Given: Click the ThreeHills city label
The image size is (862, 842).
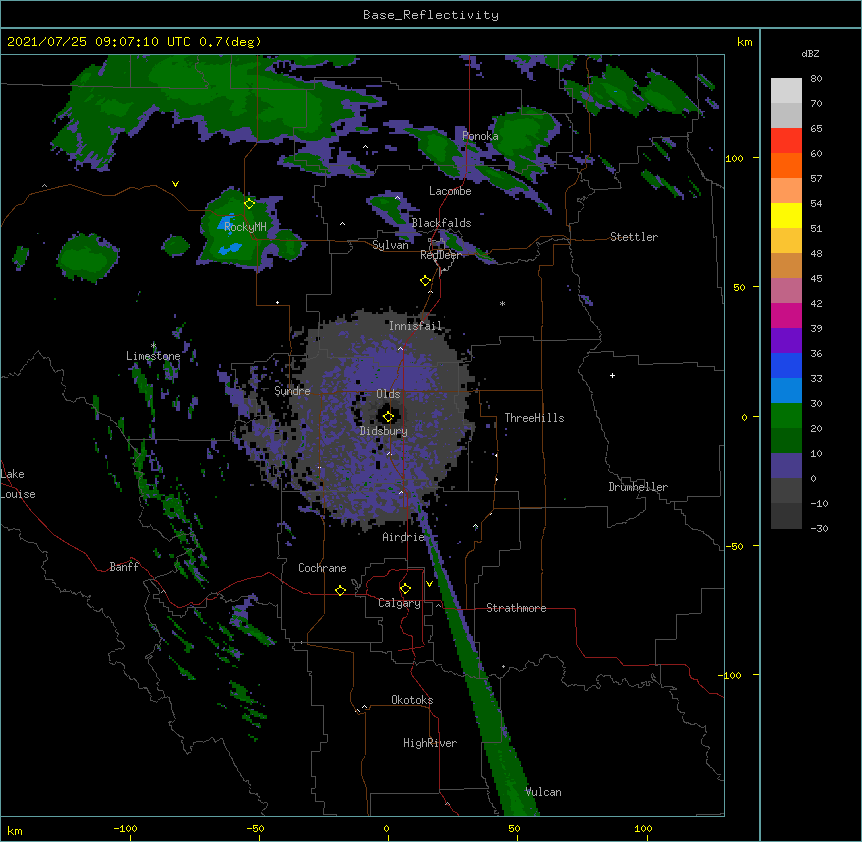Looking at the screenshot, I should click(x=534, y=418).
